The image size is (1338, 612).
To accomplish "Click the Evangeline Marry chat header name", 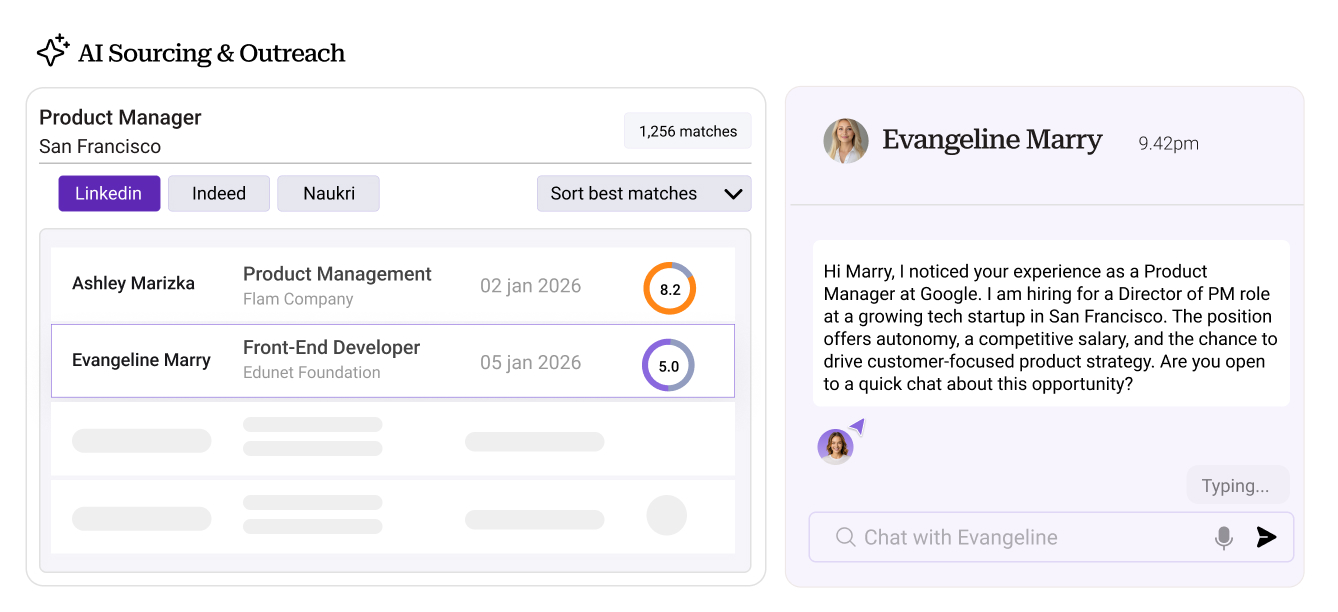I will pos(992,140).
